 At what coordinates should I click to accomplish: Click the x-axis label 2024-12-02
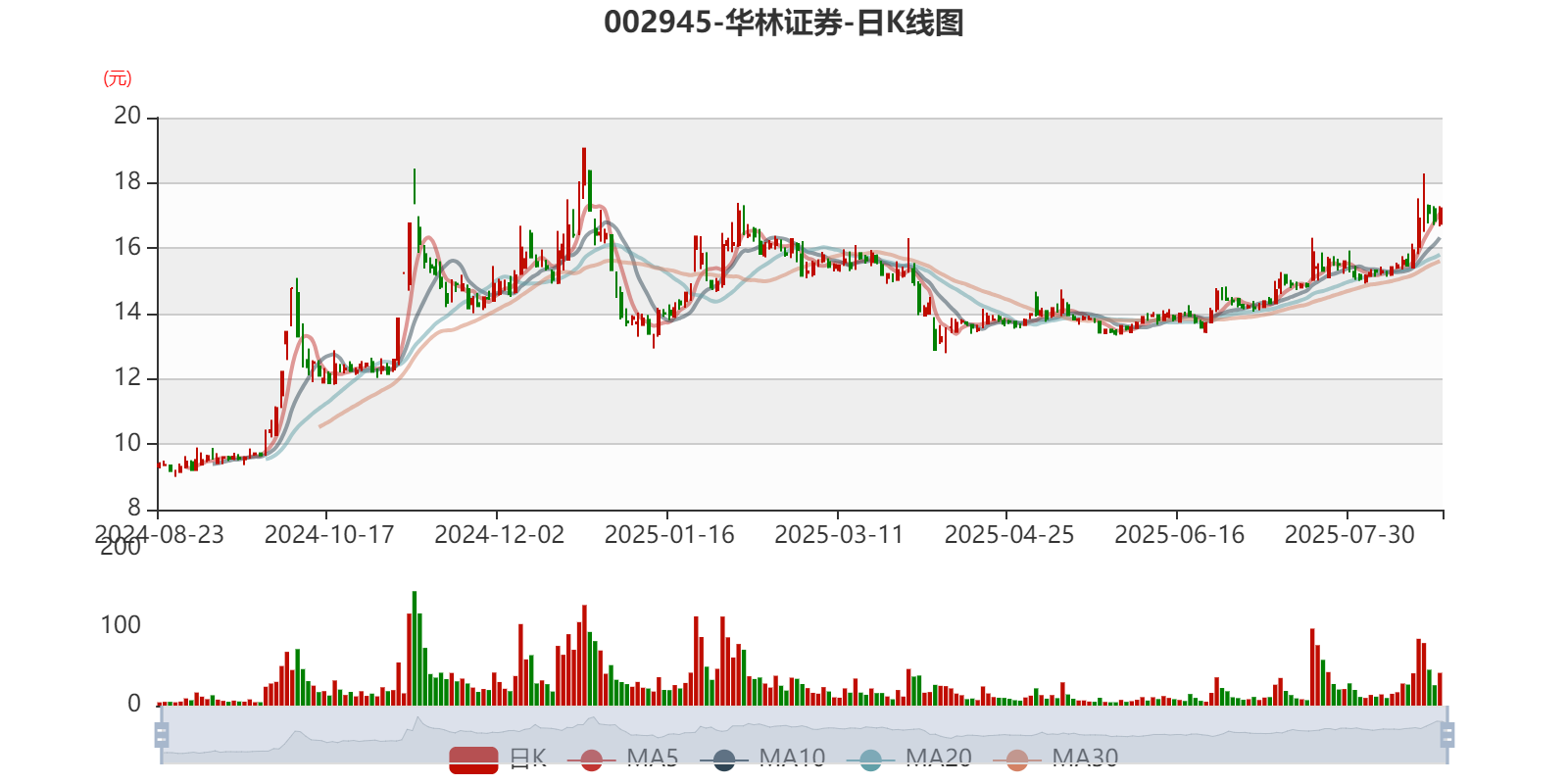[500, 534]
